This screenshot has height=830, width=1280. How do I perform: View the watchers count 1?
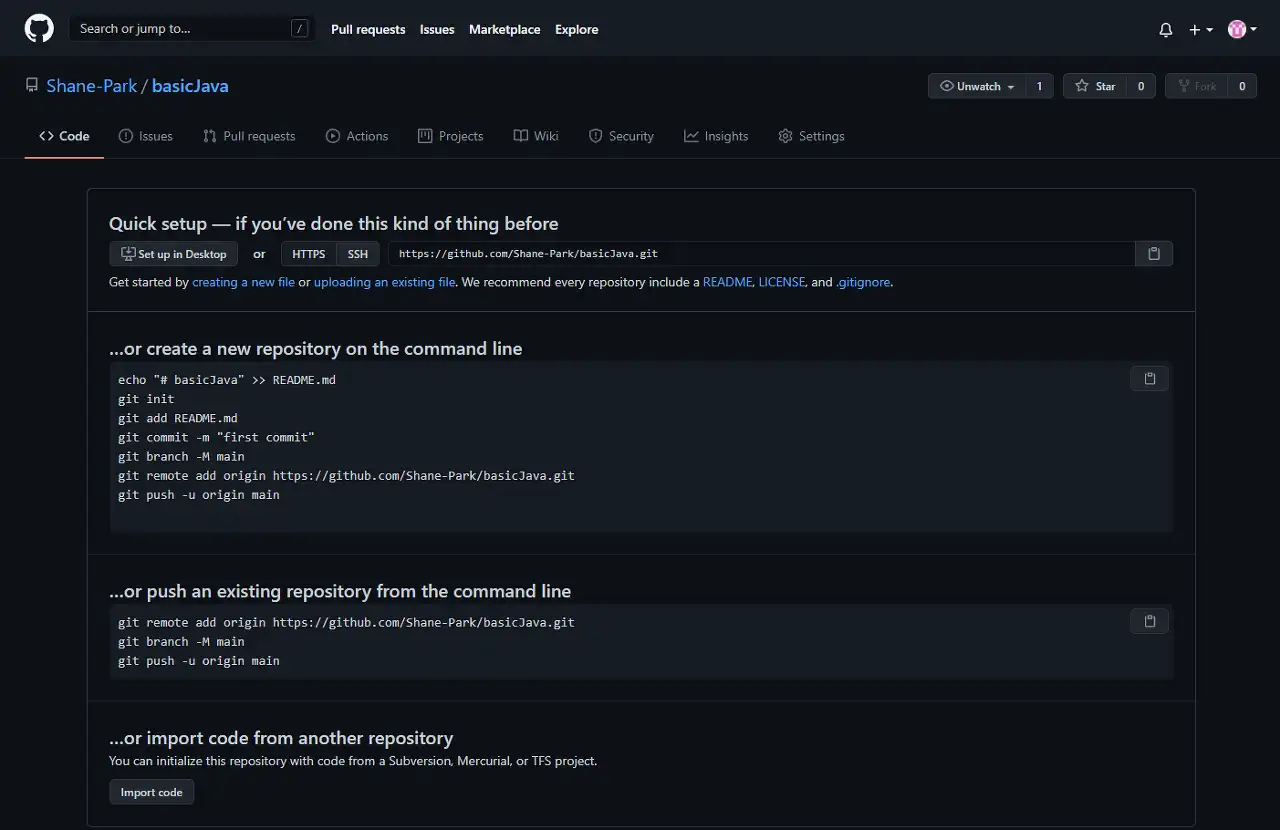coord(1039,86)
